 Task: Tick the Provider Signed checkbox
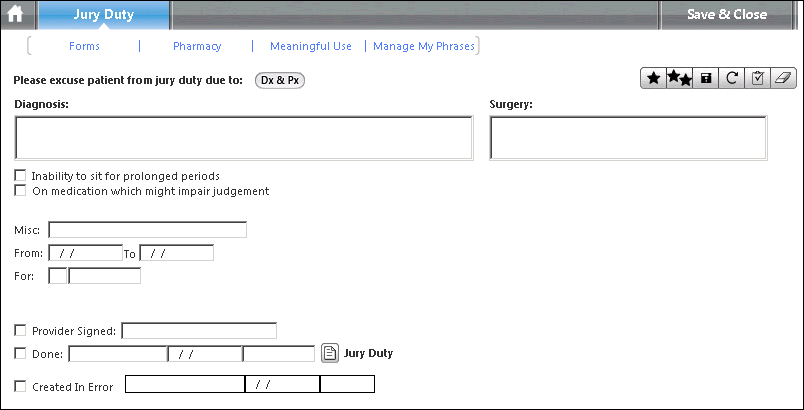[x=20, y=331]
